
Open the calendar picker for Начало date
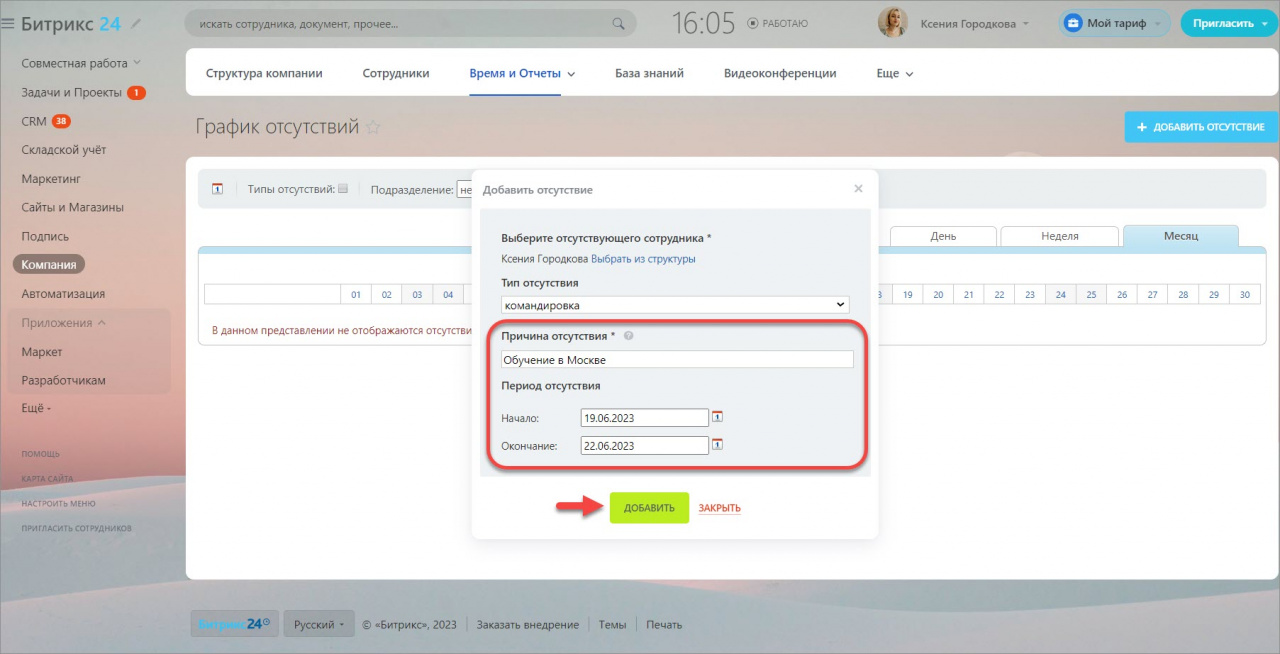[717, 417]
